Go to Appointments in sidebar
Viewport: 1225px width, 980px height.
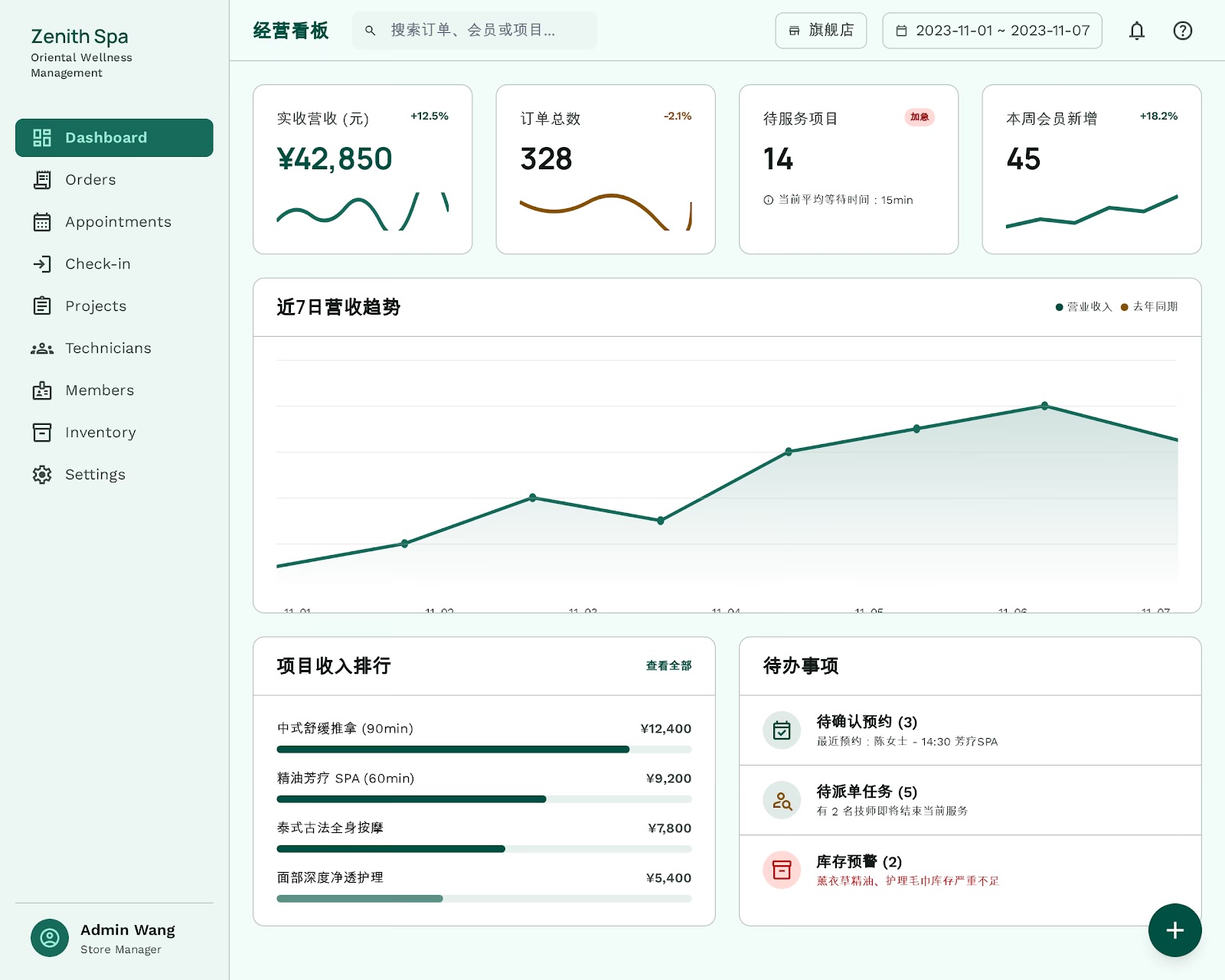click(114, 222)
